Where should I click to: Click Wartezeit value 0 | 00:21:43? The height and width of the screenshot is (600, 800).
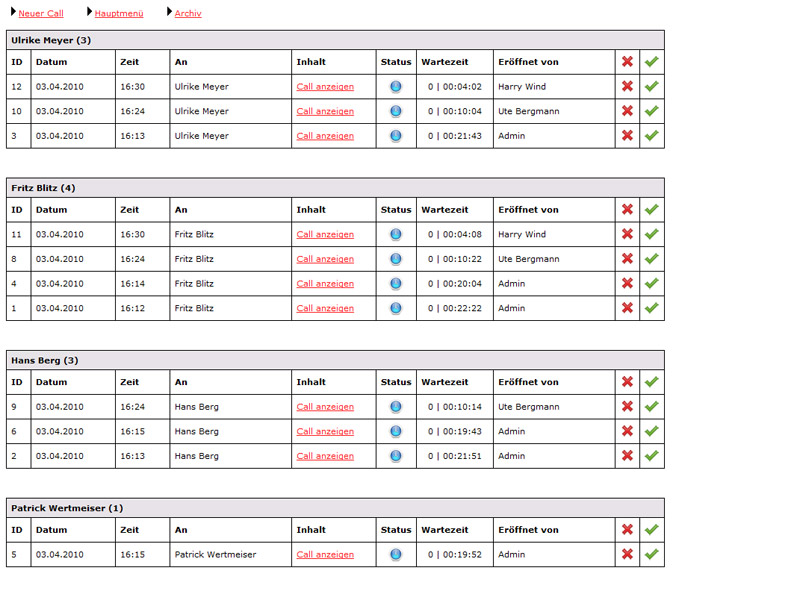[455, 136]
